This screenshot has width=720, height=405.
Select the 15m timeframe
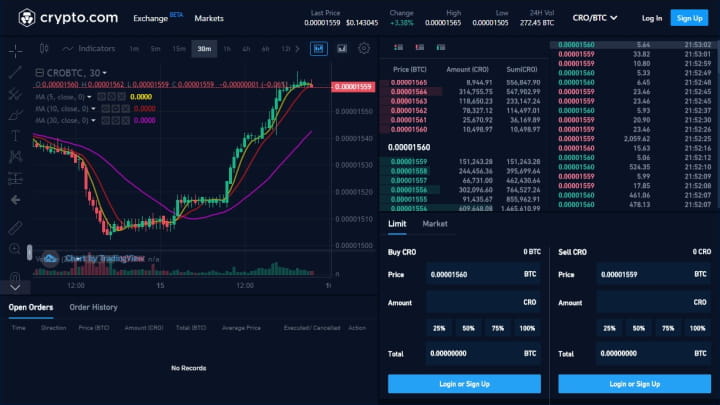tap(179, 48)
